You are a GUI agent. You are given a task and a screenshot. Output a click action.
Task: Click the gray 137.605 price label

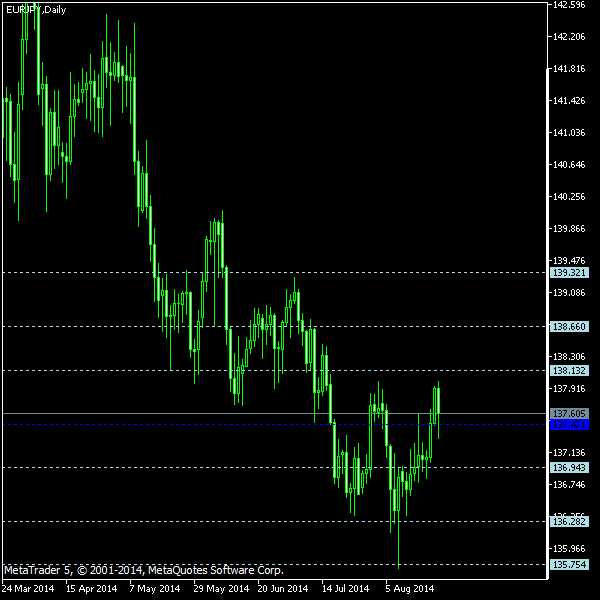[x=569, y=414]
